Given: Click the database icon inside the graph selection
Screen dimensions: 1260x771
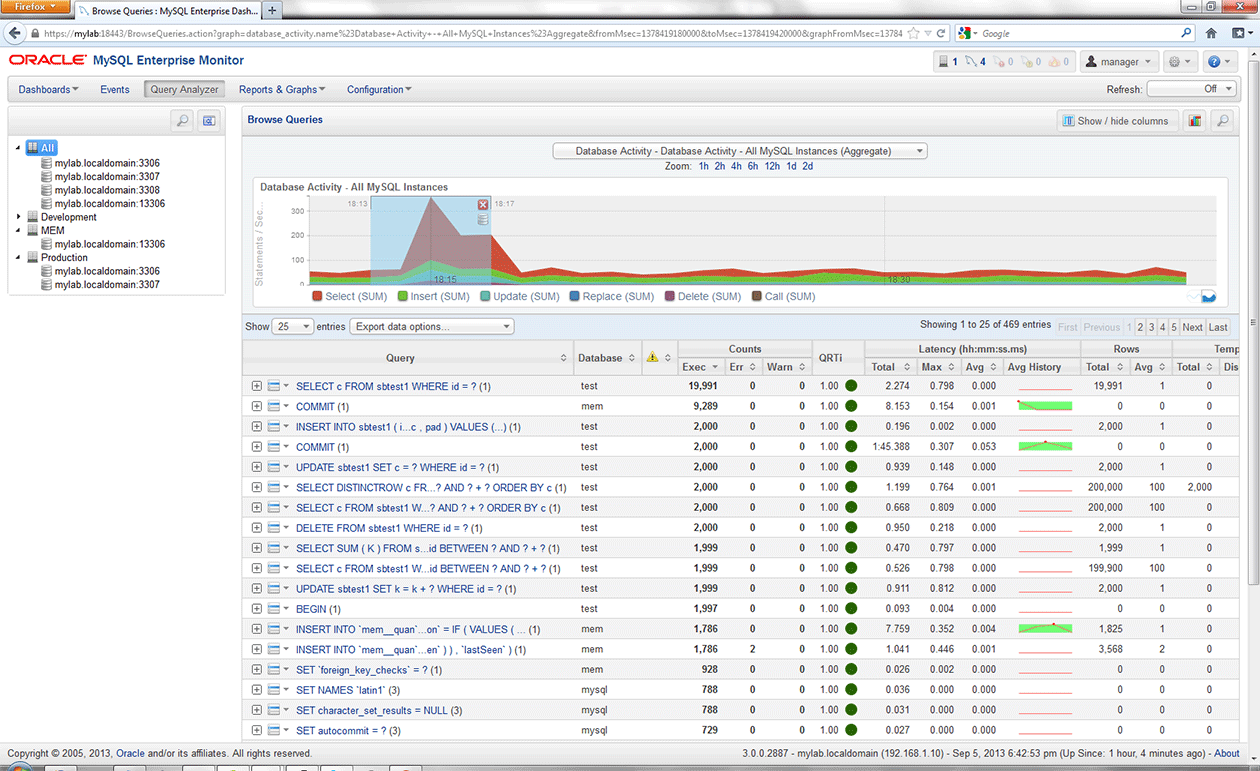Looking at the screenshot, I should coord(483,218).
